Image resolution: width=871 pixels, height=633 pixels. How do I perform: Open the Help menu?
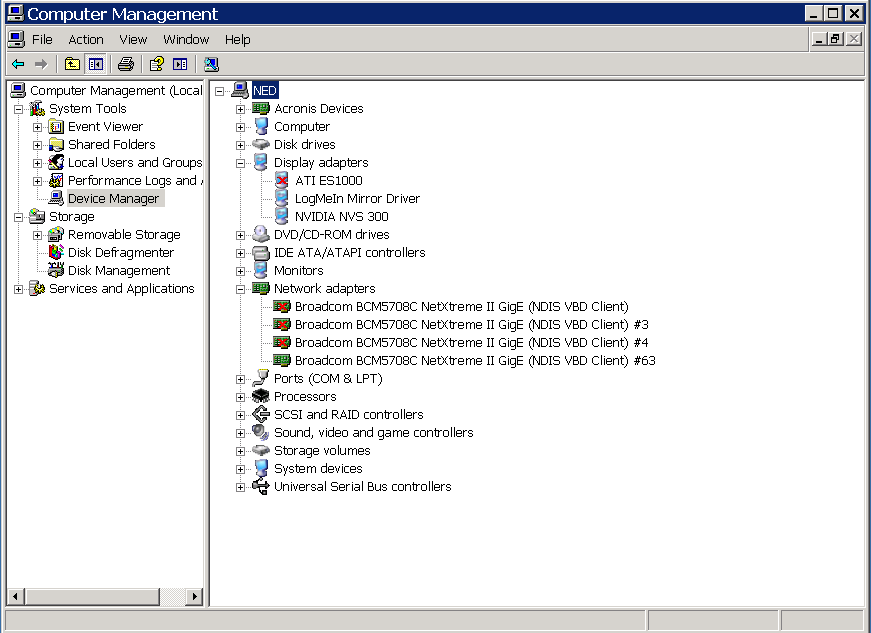238,39
